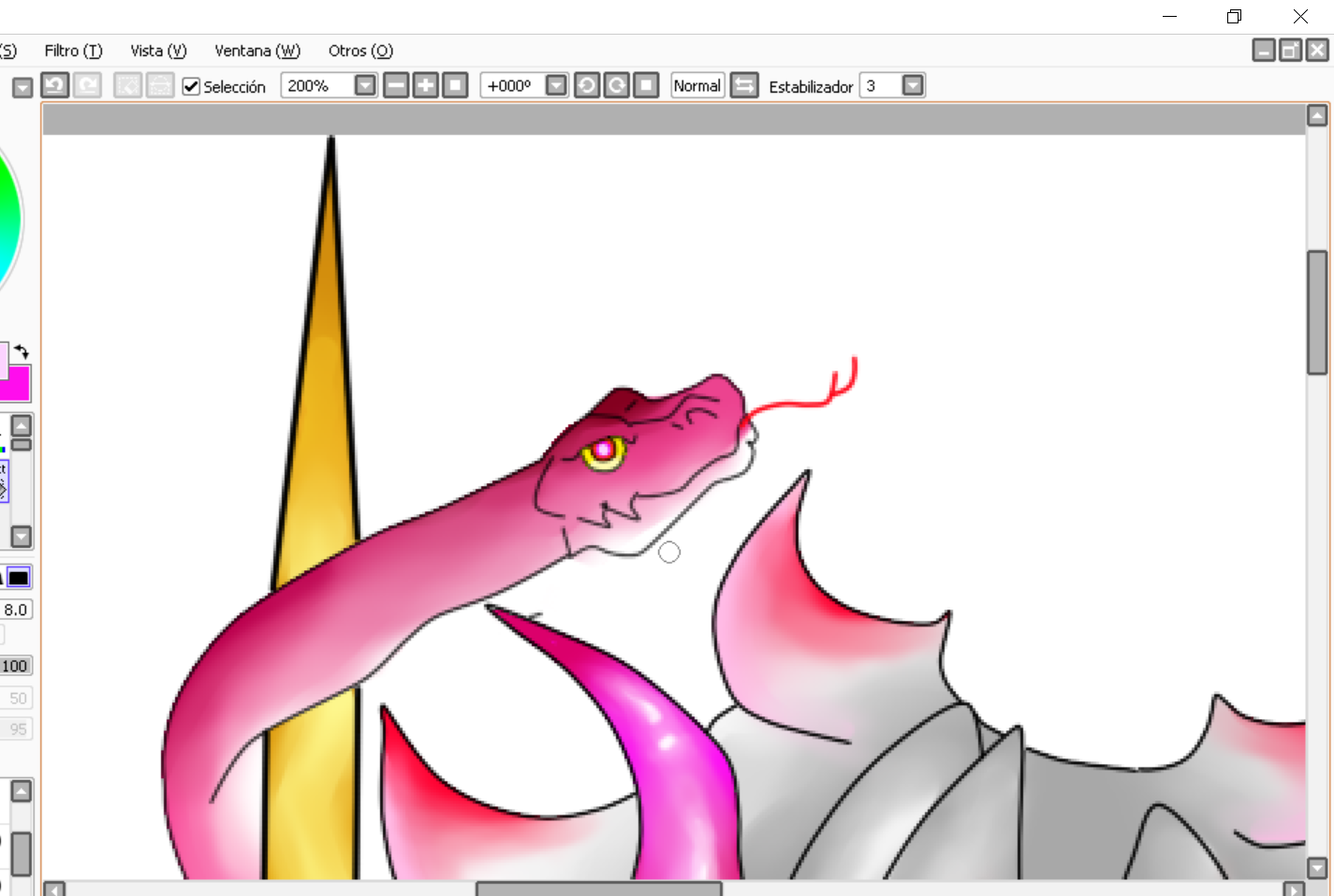This screenshot has width=1334, height=896.
Task: Open the Estabilizador value dropdown
Action: (x=913, y=85)
